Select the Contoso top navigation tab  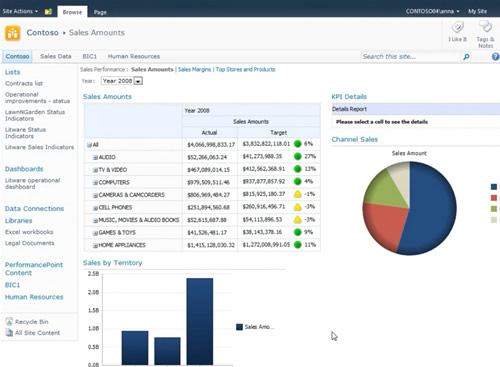tap(17, 56)
